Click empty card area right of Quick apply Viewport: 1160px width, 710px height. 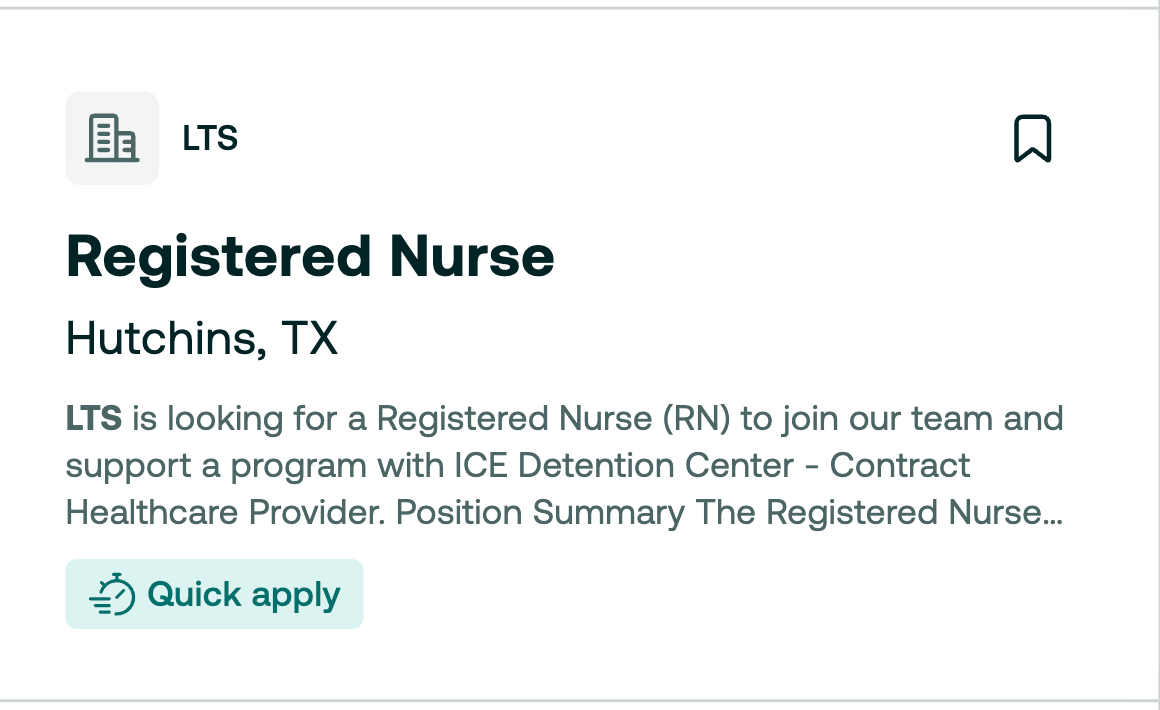(700, 594)
